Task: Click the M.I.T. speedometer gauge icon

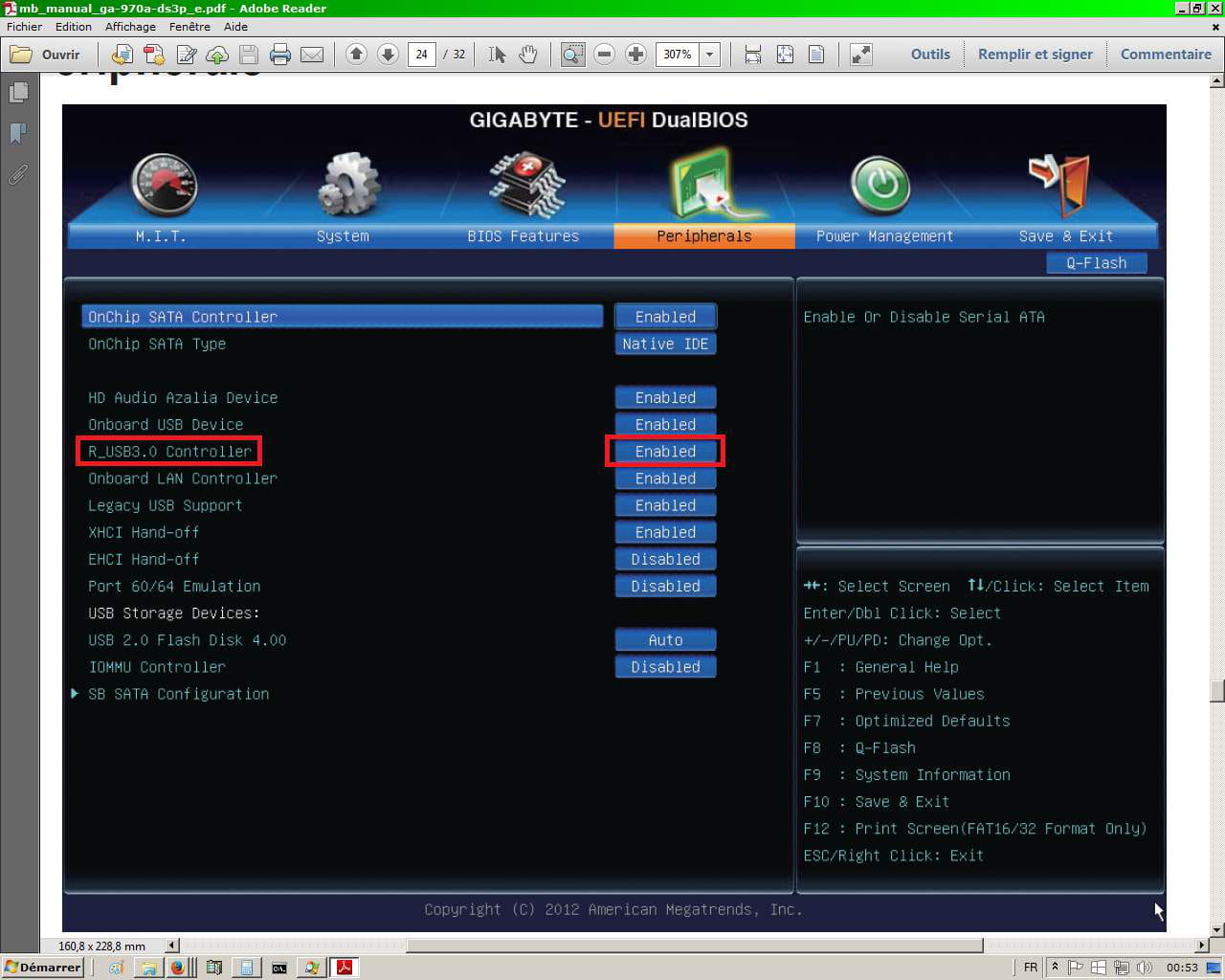Action: (x=164, y=184)
